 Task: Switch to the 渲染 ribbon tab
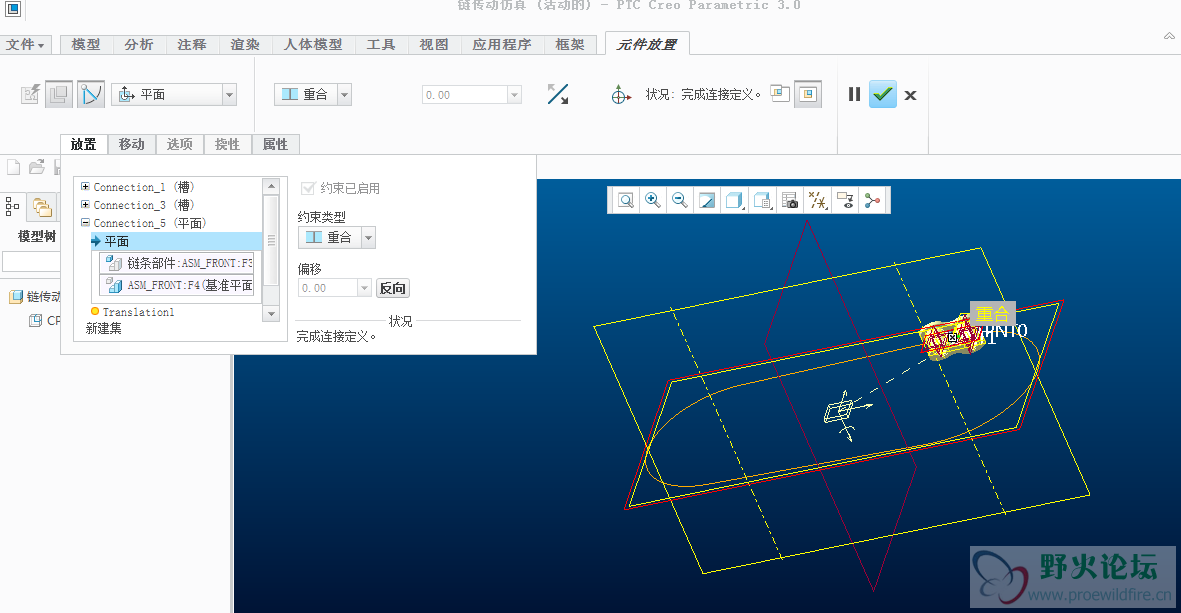click(x=245, y=44)
